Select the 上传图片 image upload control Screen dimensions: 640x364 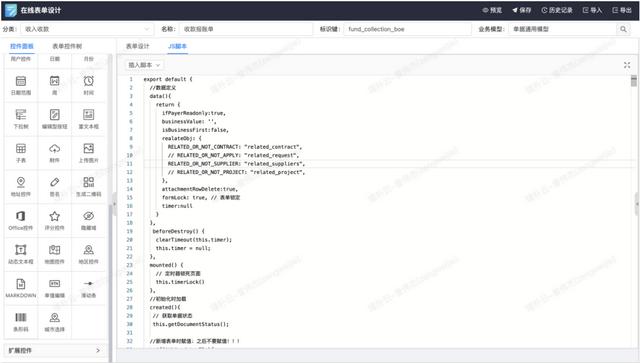89,153
